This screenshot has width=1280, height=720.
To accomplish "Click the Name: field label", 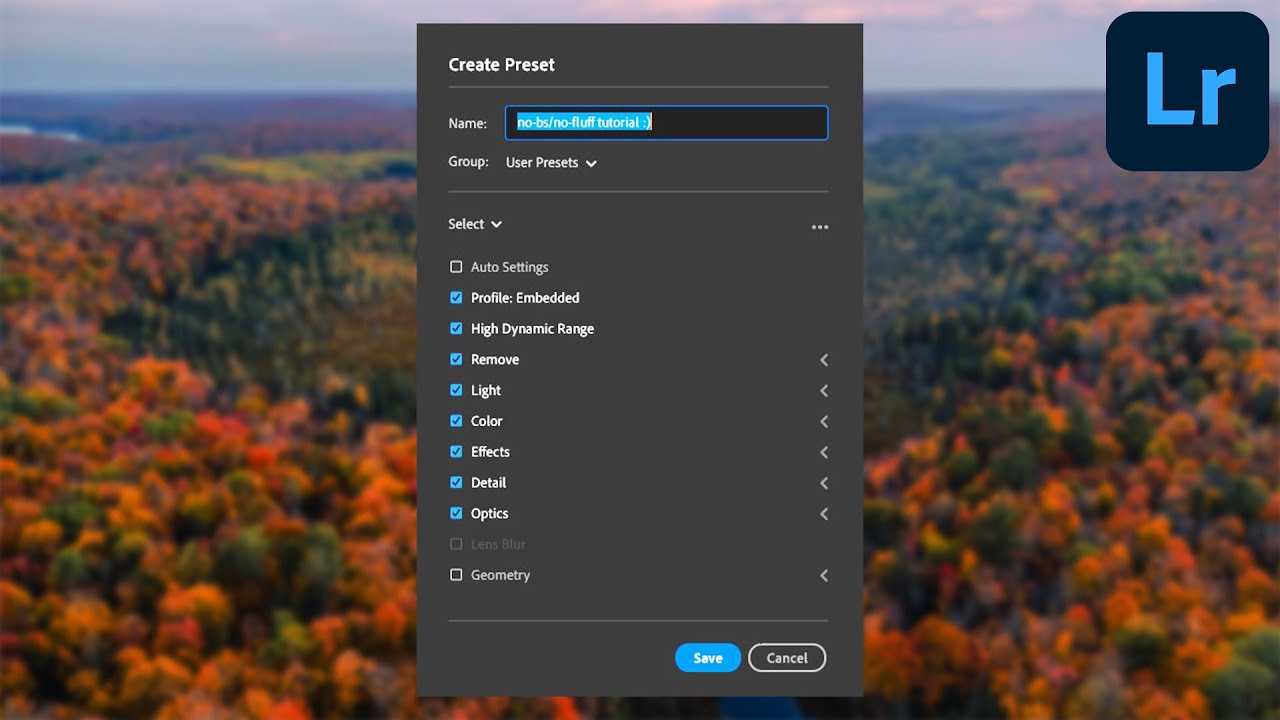I will 468,123.
